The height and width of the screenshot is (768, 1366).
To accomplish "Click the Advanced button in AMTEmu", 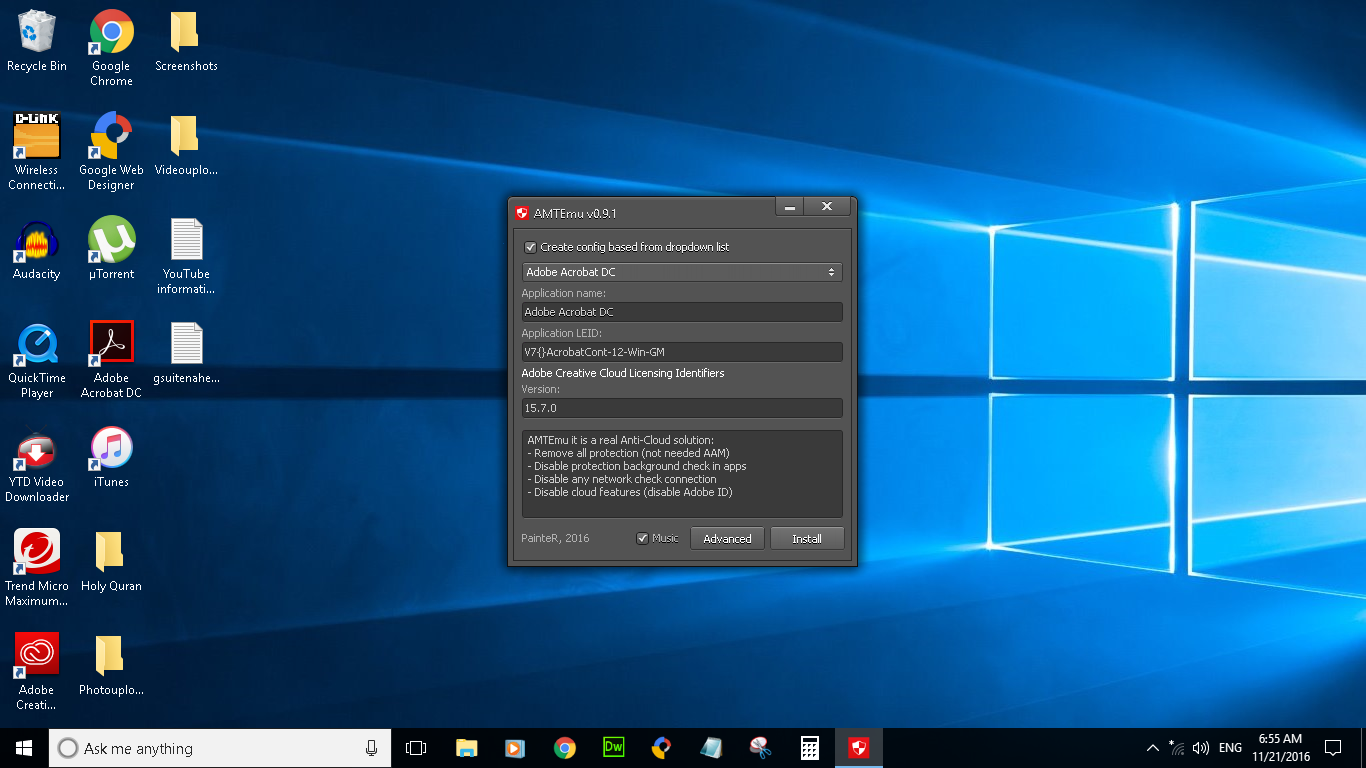I will tap(727, 538).
